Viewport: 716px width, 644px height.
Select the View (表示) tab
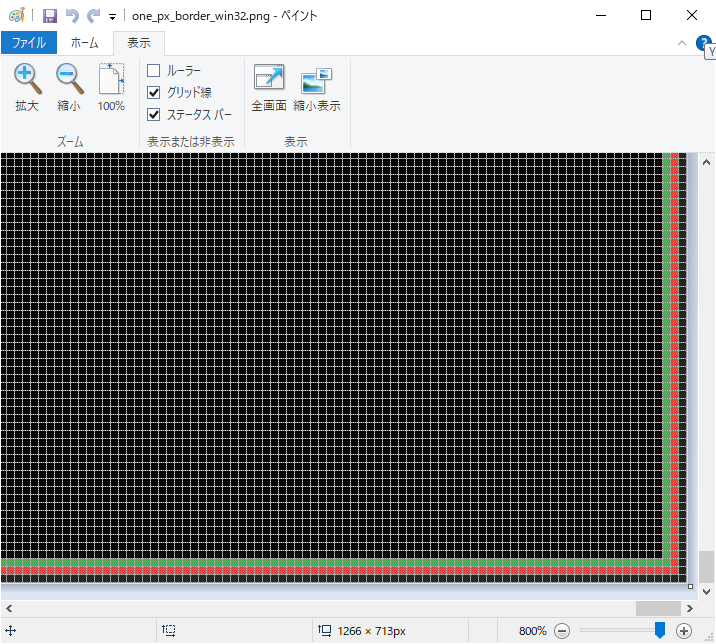click(x=139, y=43)
